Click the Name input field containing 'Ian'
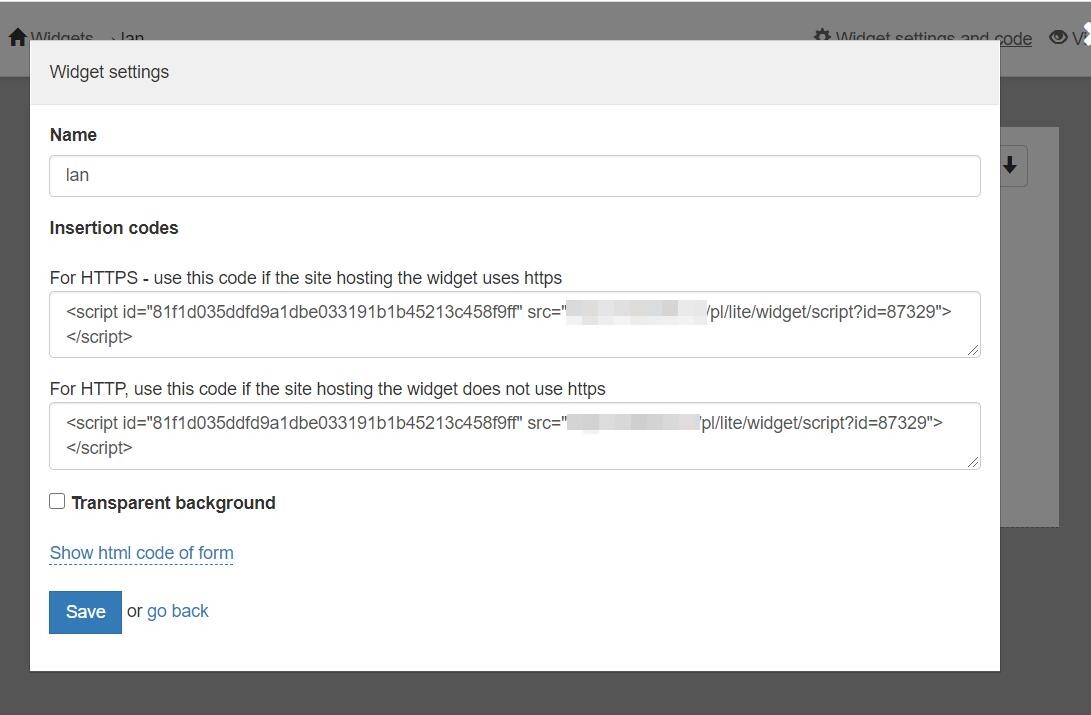This screenshot has height=715, width=1091. pyautogui.click(x=515, y=175)
